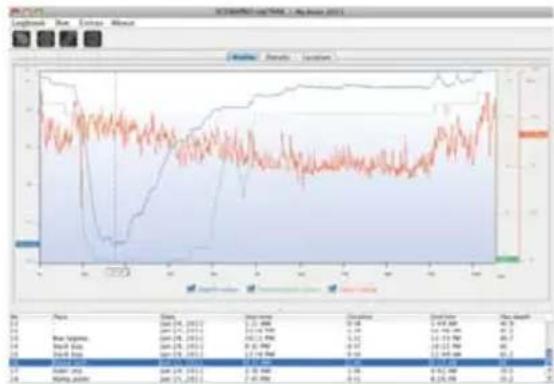Click the time cursor handle below the chart
Image resolution: width=554 pixels, height=384 pixels.
point(117,272)
